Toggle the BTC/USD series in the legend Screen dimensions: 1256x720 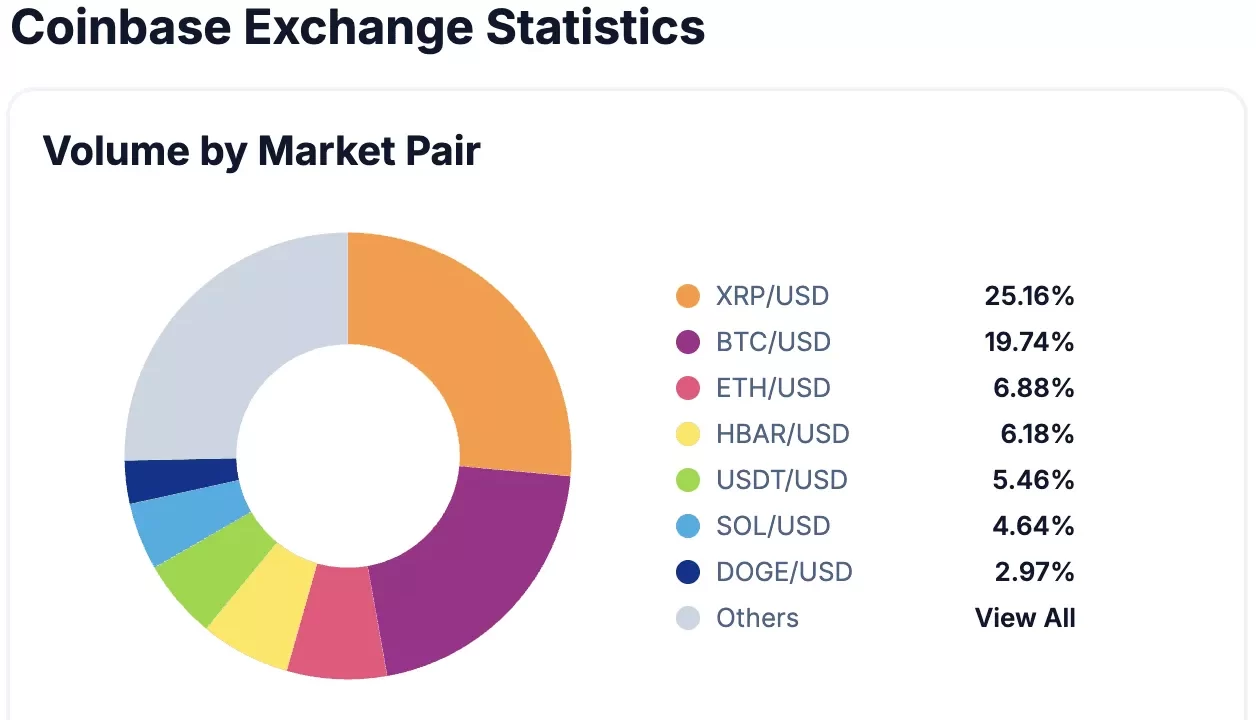[774, 342]
